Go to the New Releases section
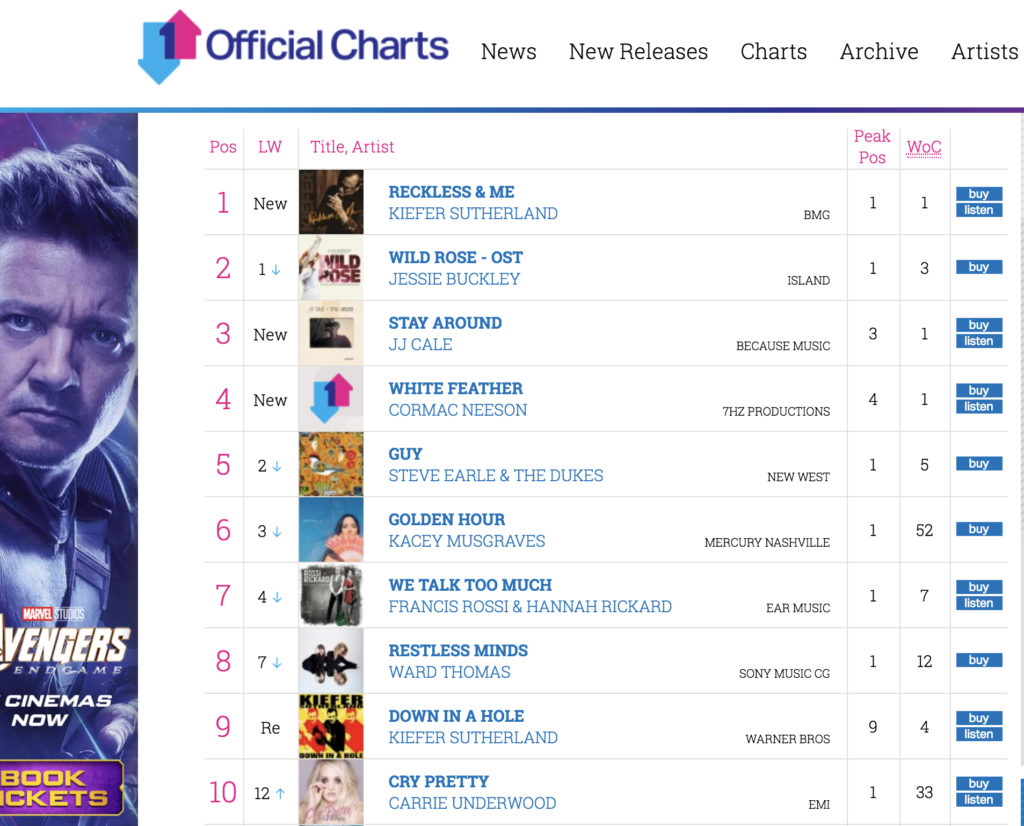This screenshot has width=1024, height=826. tap(638, 51)
